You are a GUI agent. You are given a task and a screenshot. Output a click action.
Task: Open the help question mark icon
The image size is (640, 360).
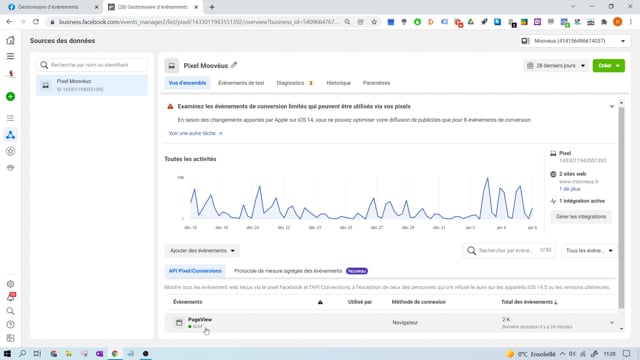coord(11,324)
